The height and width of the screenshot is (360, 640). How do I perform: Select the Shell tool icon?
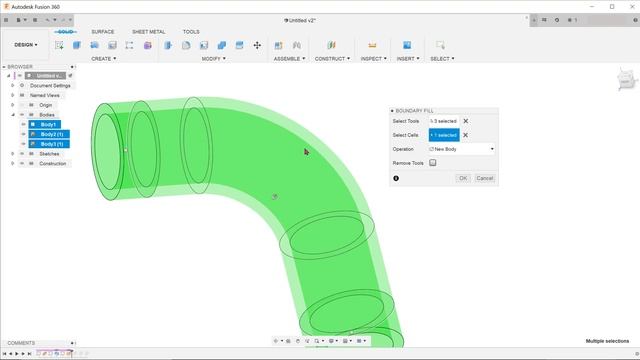(204, 45)
